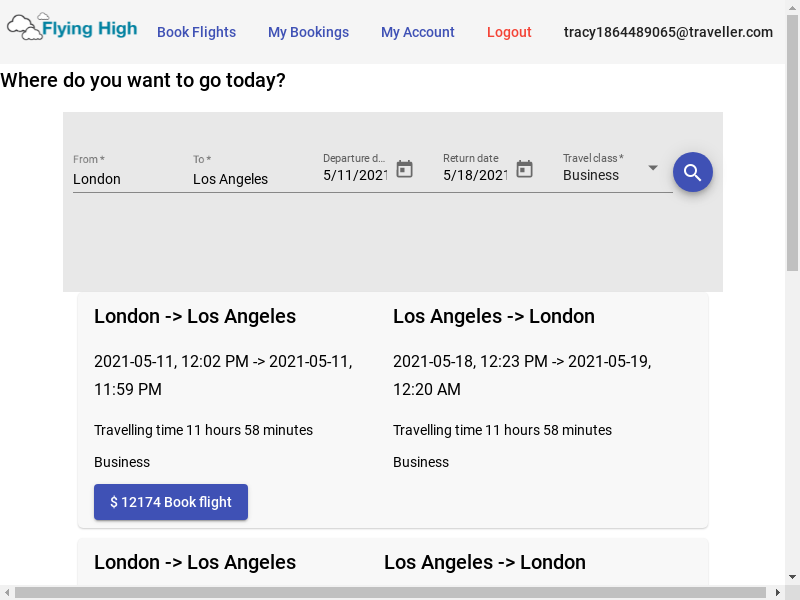Click the vertical scrollbar thumb

coord(792,143)
